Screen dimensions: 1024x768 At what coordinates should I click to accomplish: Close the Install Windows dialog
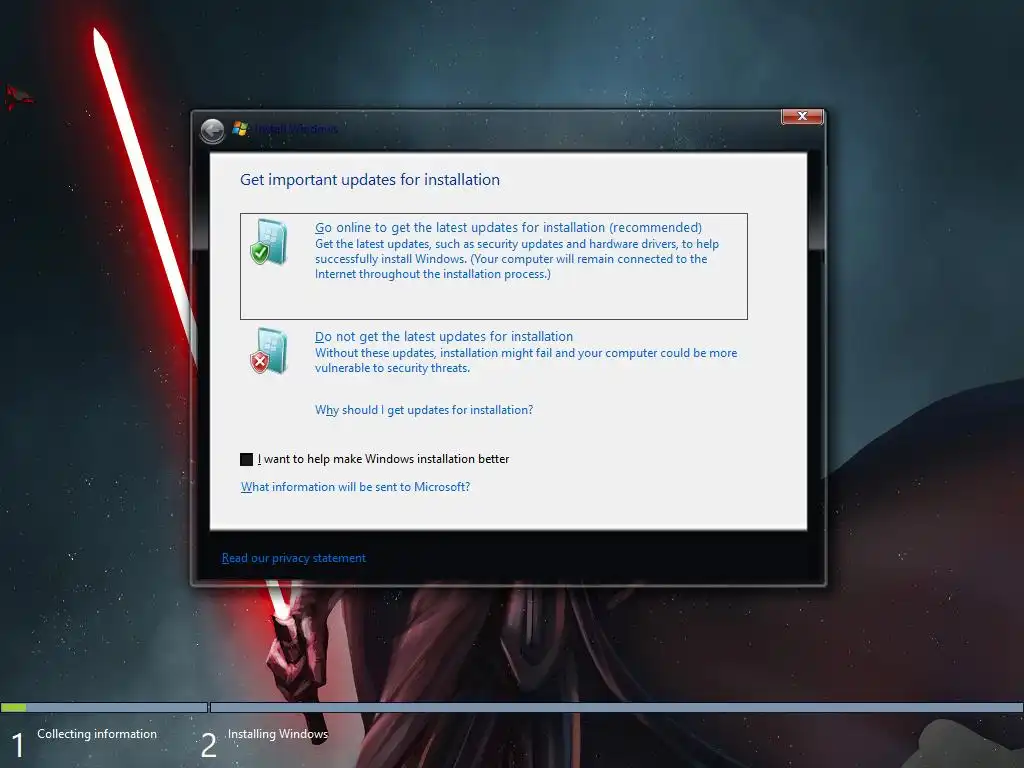click(802, 116)
